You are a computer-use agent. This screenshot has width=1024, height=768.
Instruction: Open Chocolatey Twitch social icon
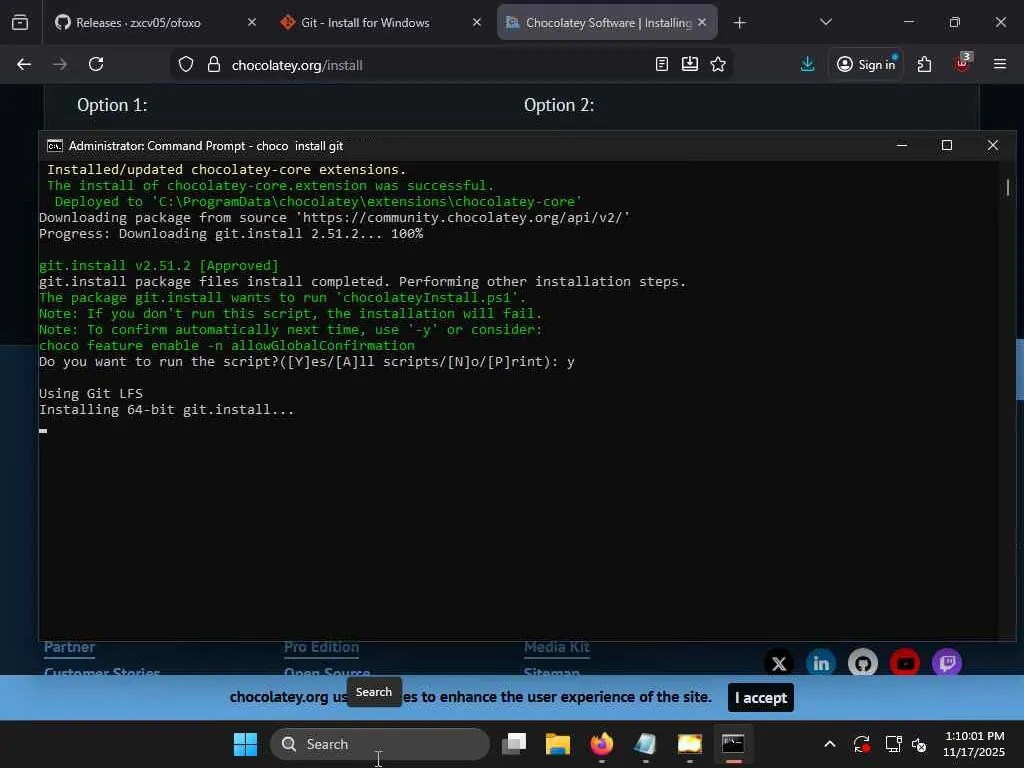pyautogui.click(x=947, y=664)
